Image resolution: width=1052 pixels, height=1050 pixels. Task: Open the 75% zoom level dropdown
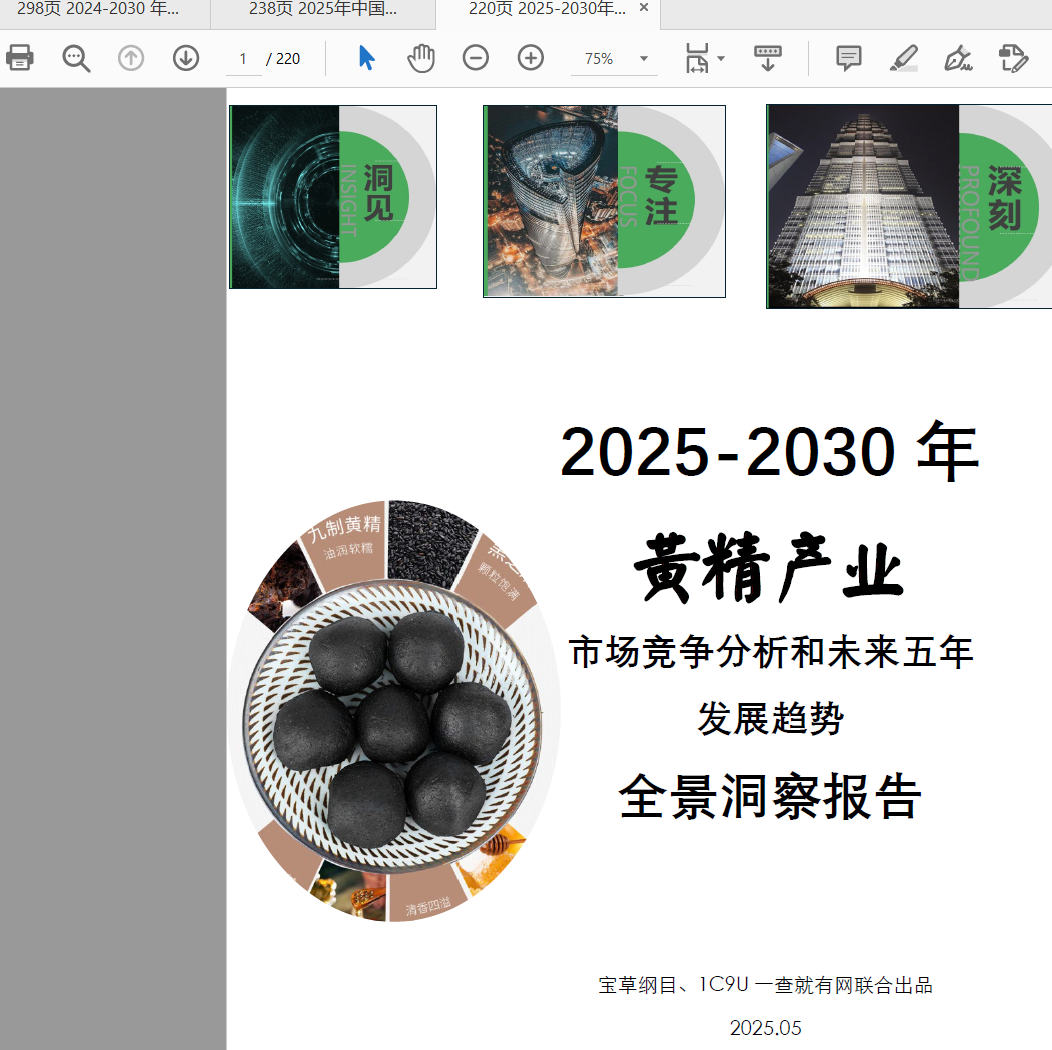click(643, 59)
